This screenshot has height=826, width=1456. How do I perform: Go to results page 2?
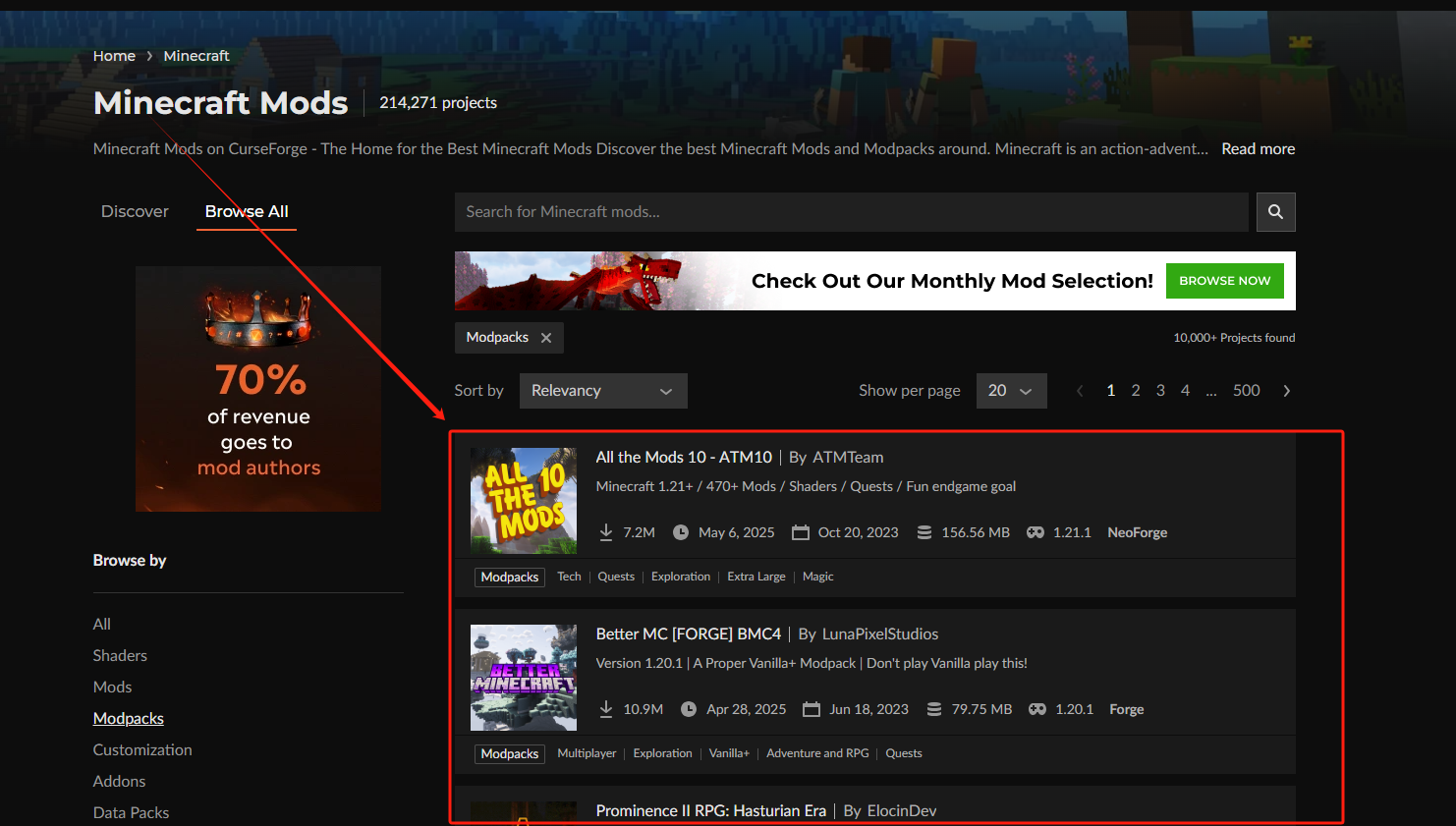click(1136, 391)
